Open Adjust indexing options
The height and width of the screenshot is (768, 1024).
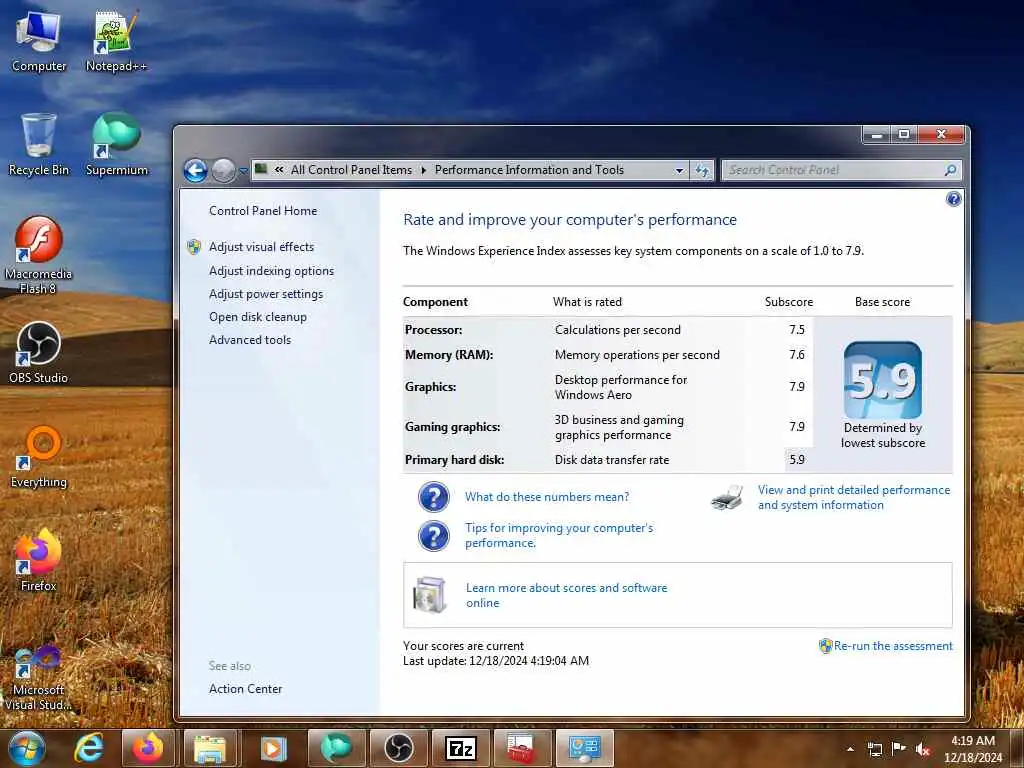click(x=271, y=270)
